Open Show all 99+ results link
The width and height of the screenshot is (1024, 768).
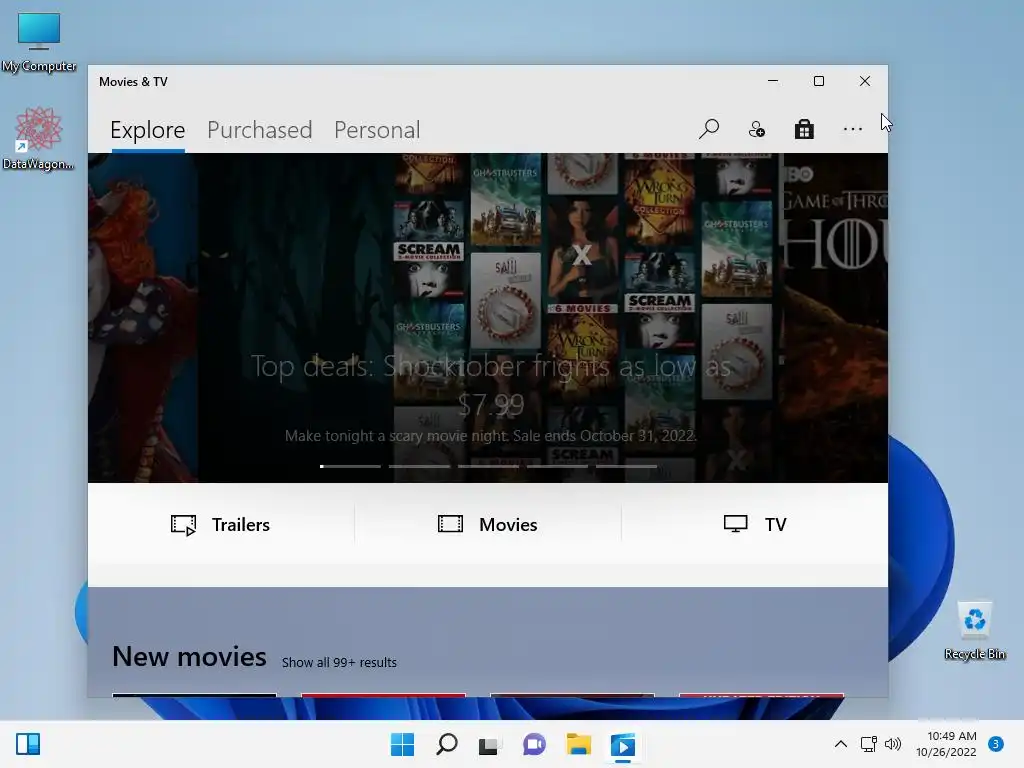[339, 662]
